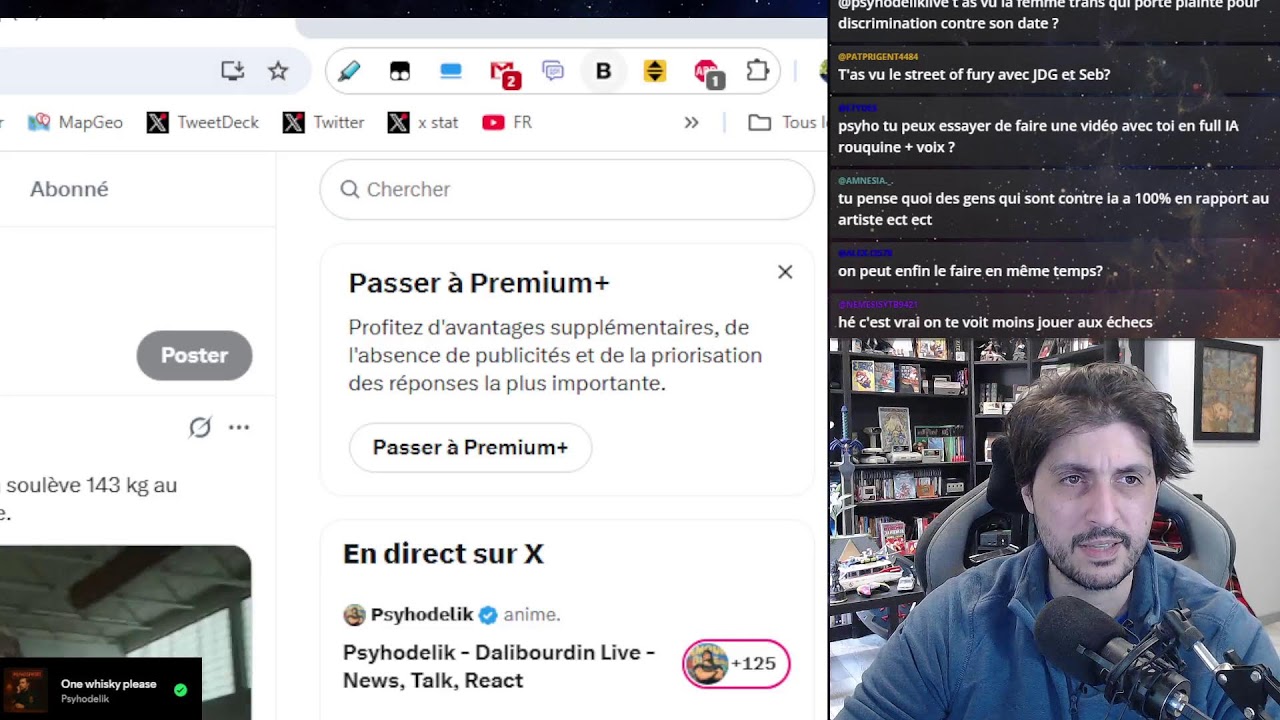Open the Psyhodelik - Dalibourdin Live broadcast title

coord(499,666)
